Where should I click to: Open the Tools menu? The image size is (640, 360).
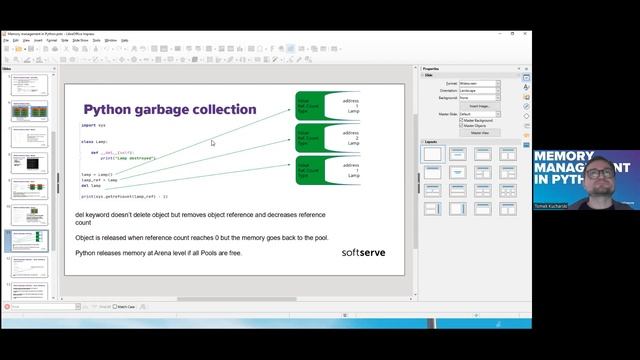coord(96,40)
